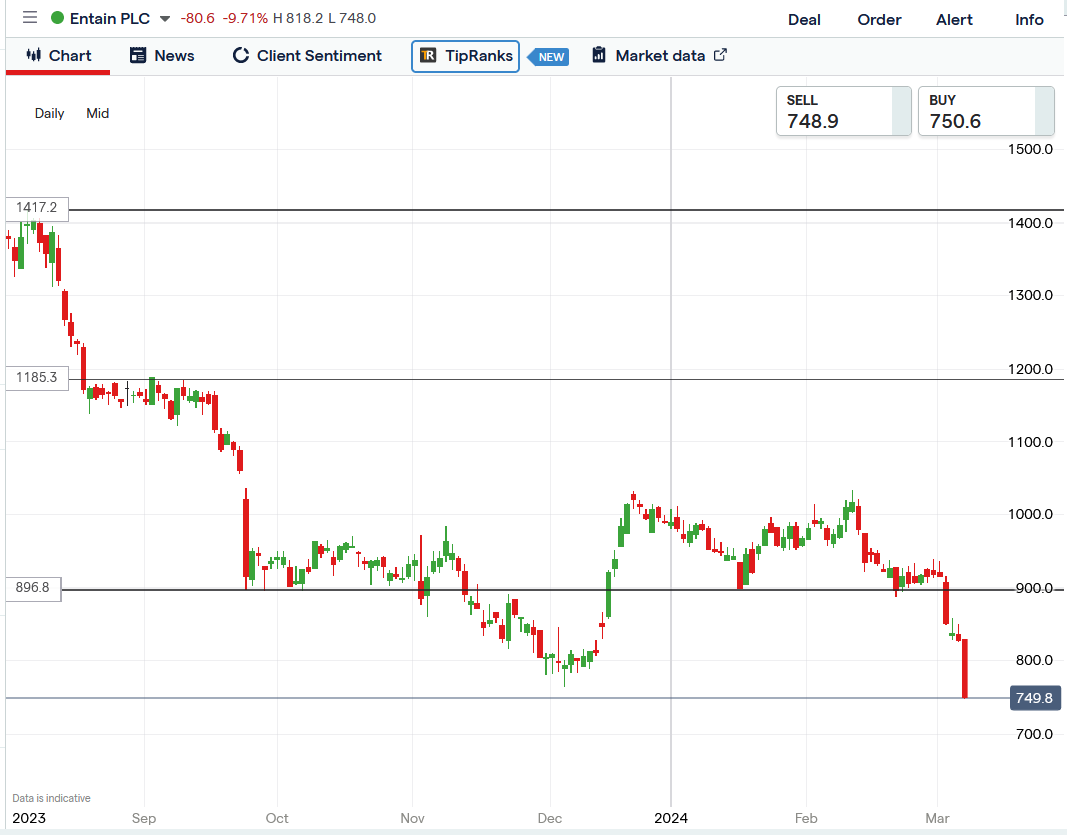Switch to the Chart tab
Viewport: 1067px width, 835px height.
coord(58,56)
